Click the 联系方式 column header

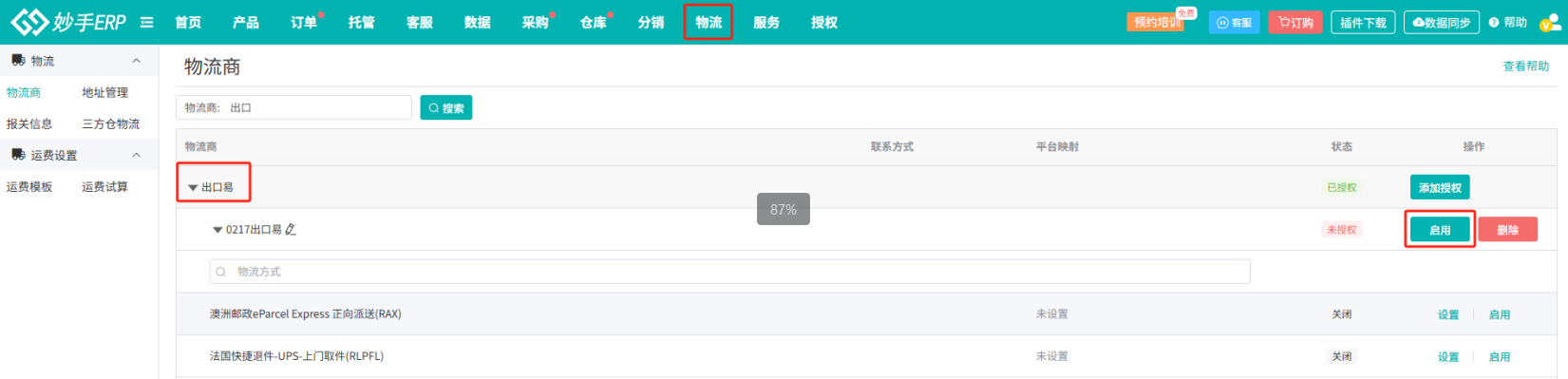[892, 146]
